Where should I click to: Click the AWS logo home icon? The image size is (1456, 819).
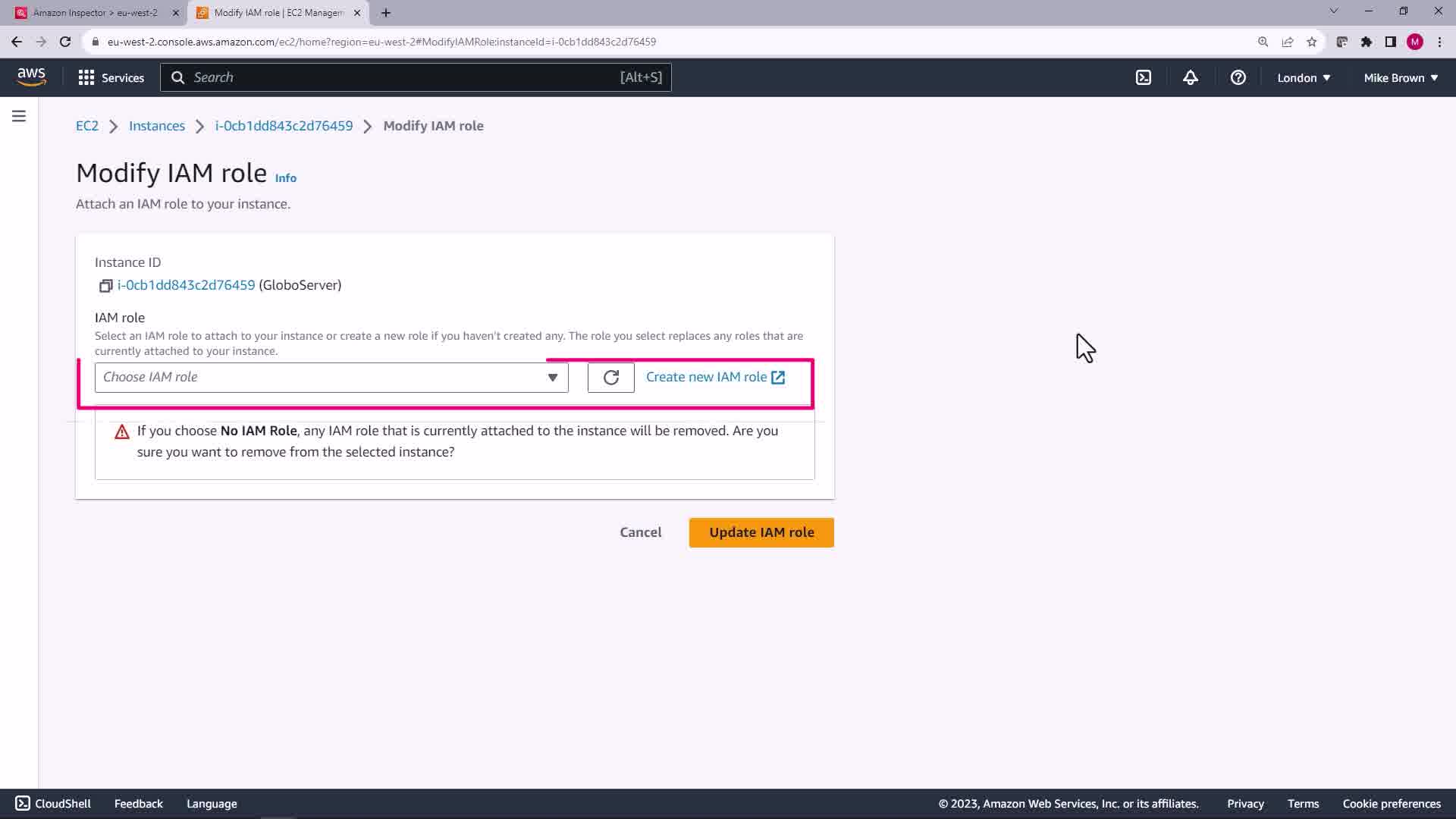click(x=31, y=77)
